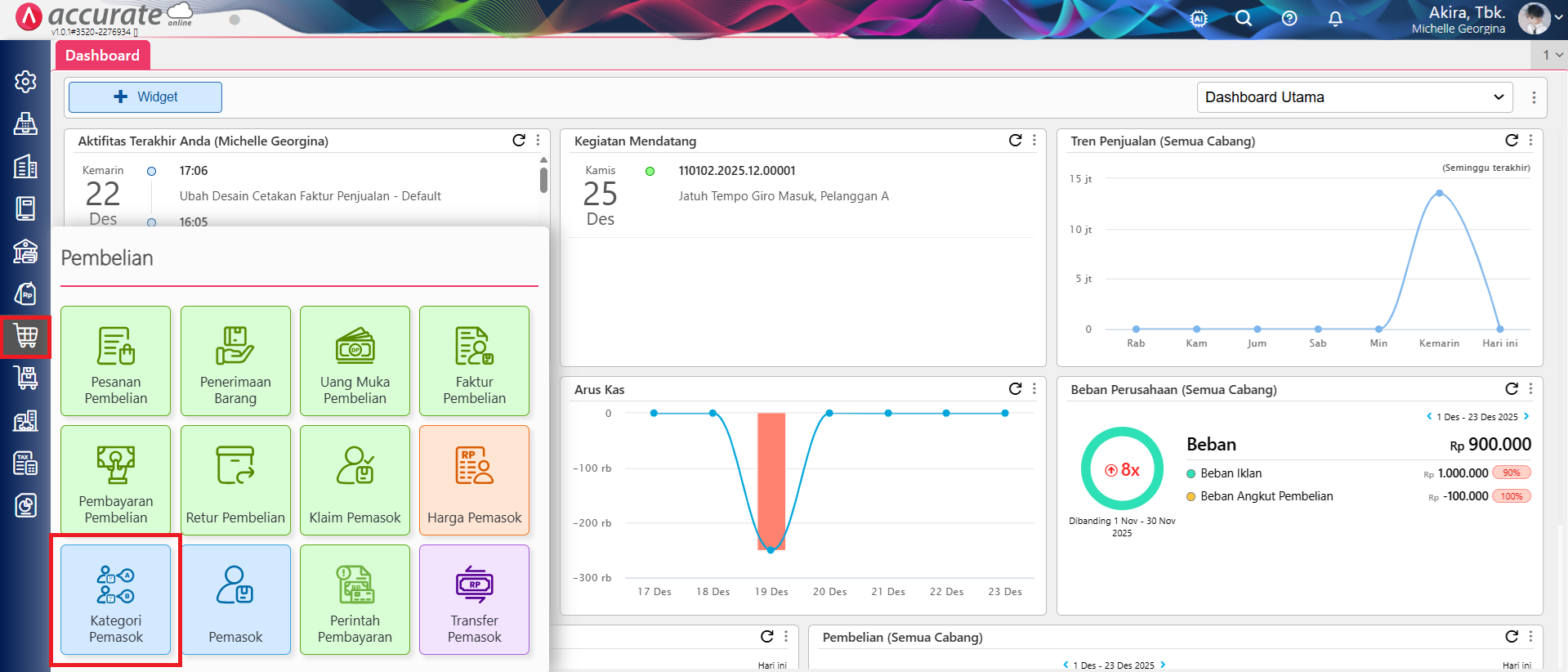Open Transfer Pemasok tile

tap(474, 599)
